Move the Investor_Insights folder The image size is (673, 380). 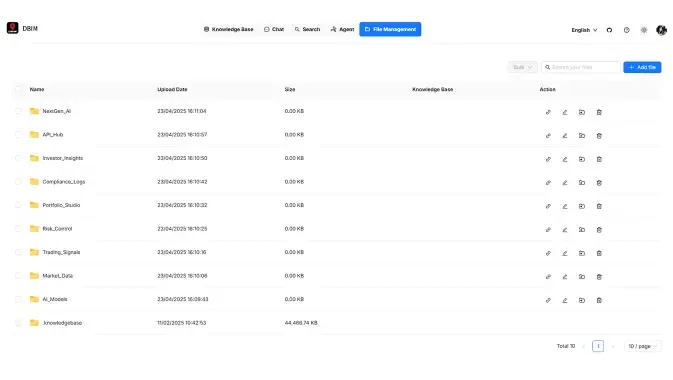click(x=582, y=159)
